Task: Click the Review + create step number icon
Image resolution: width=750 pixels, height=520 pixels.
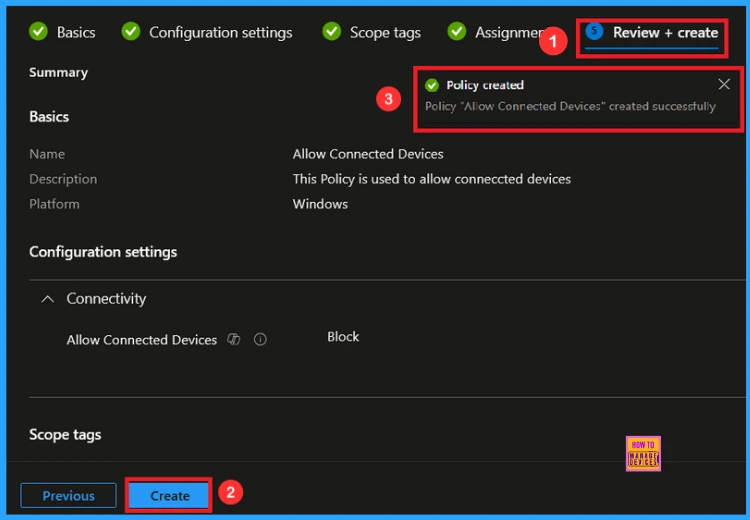Action: (x=595, y=32)
